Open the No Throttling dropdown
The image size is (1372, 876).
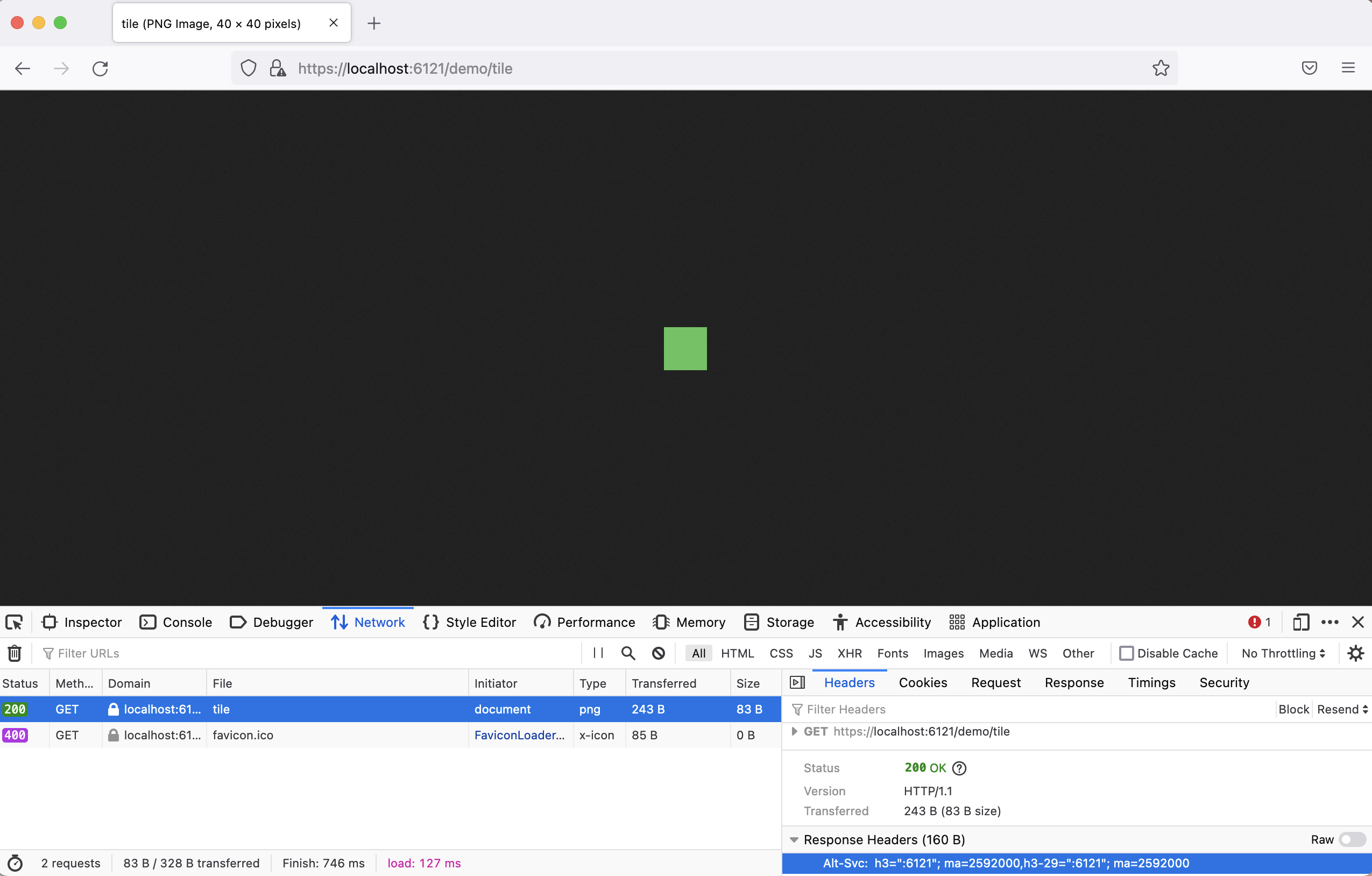coord(1284,653)
